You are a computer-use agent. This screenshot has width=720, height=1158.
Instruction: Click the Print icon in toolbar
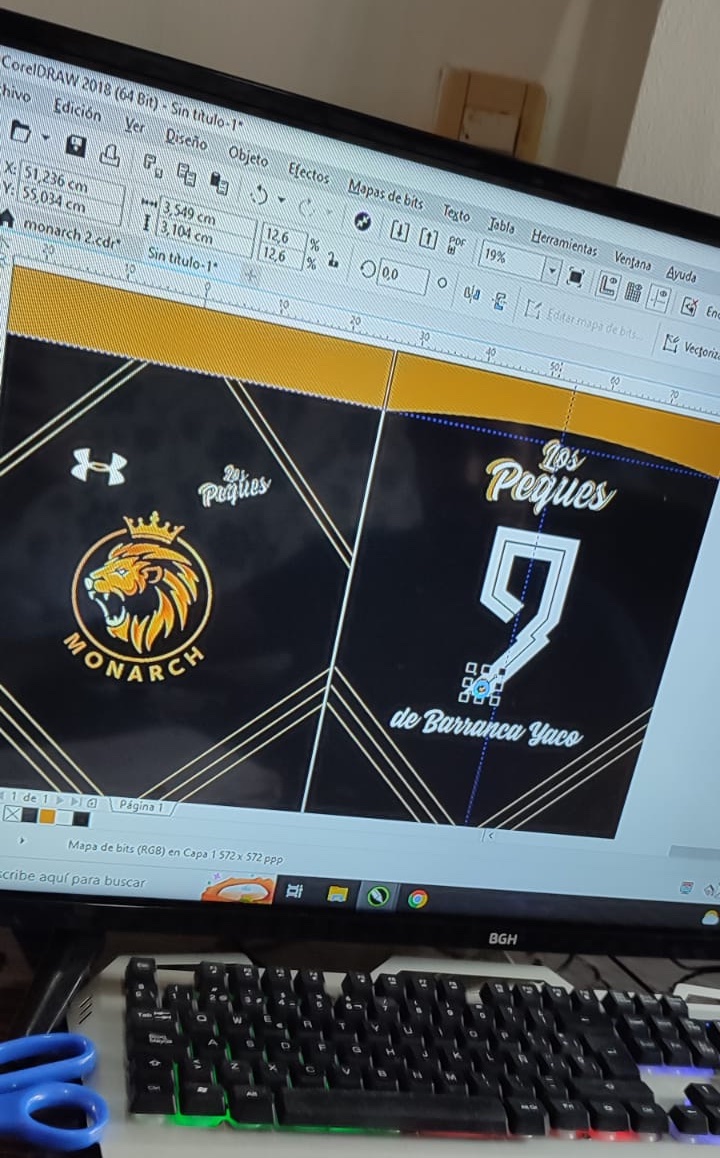pos(109,153)
